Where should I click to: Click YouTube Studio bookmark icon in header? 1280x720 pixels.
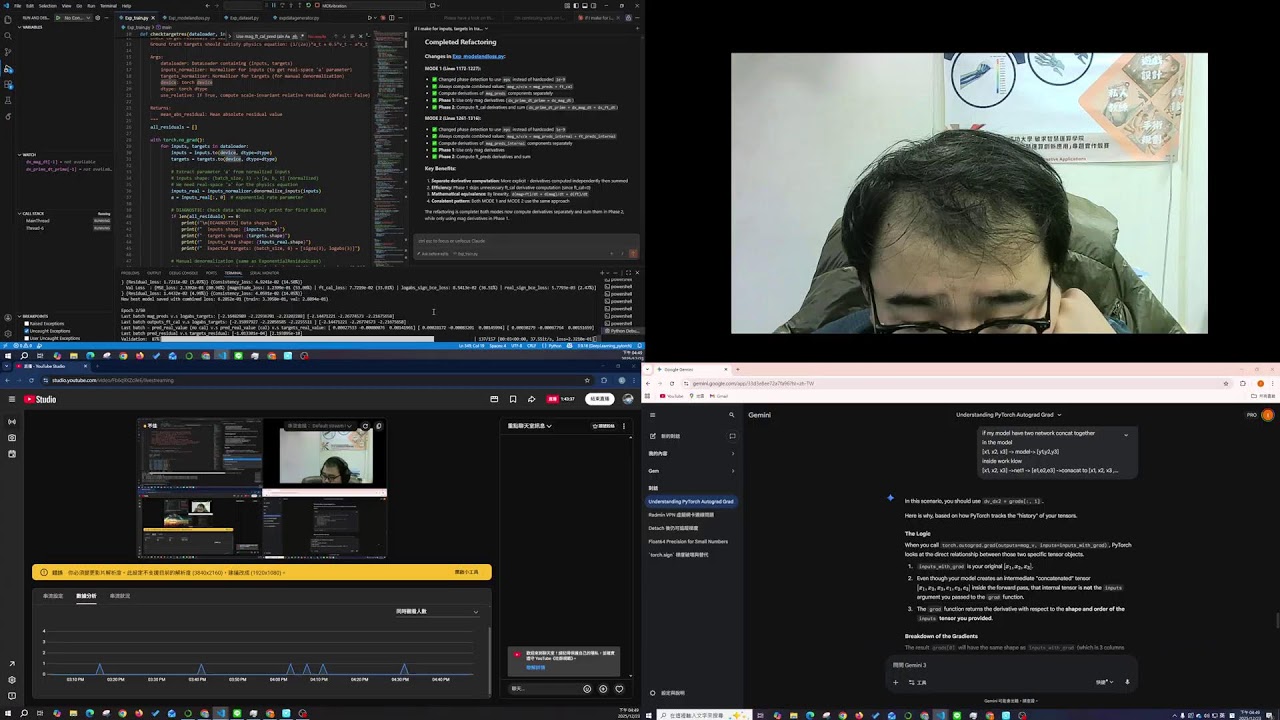(513, 399)
